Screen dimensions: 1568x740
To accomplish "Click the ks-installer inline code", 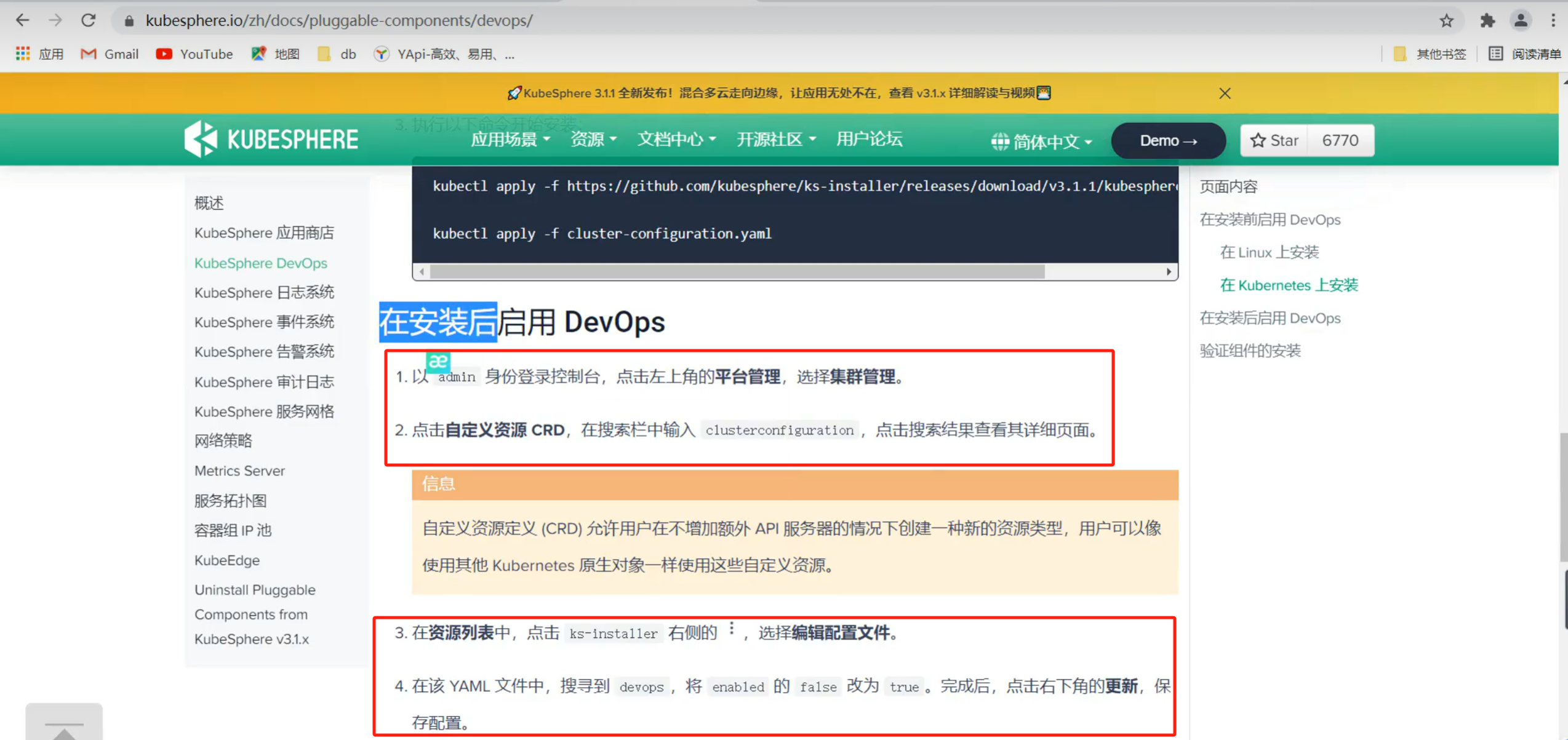I will pyautogui.click(x=614, y=634).
